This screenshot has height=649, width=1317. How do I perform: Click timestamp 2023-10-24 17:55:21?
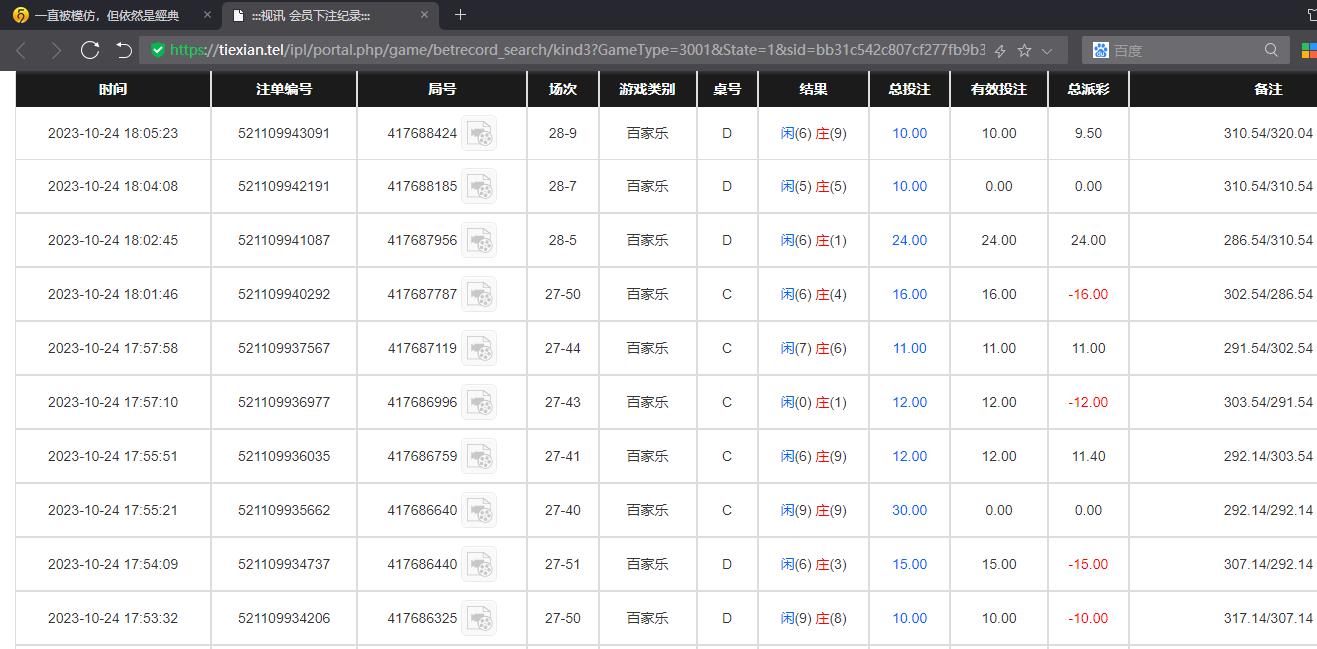click(x=113, y=510)
